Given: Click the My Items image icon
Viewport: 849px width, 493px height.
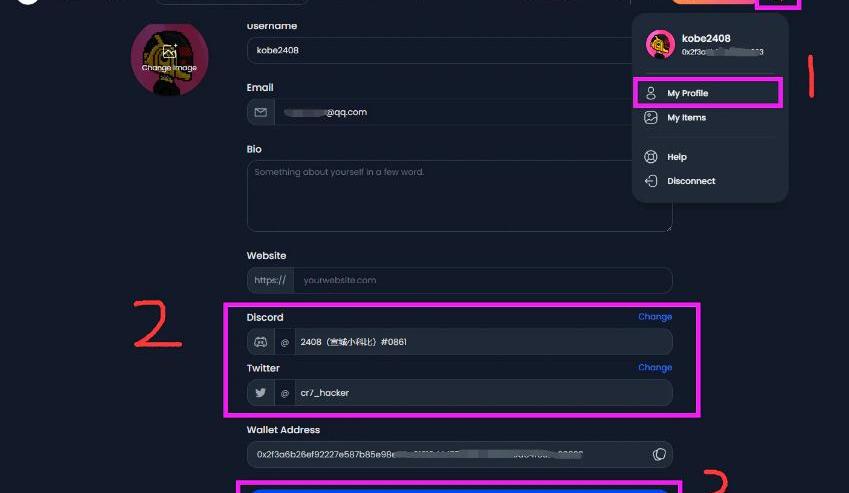Looking at the screenshot, I should pos(651,117).
